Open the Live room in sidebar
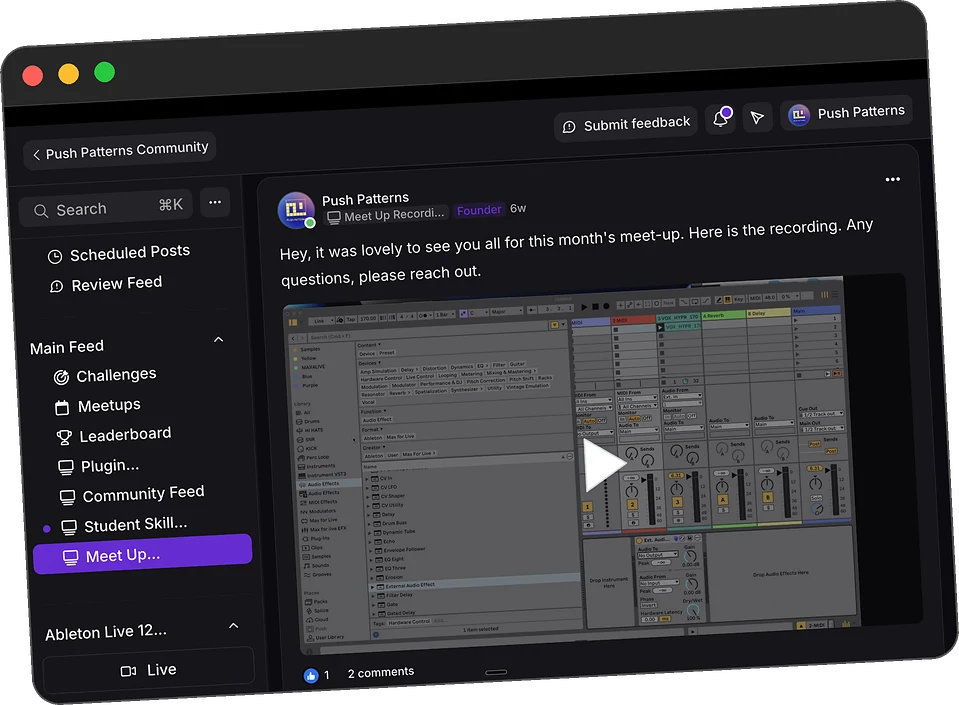Screen dimensions: 959x705 coord(149,670)
